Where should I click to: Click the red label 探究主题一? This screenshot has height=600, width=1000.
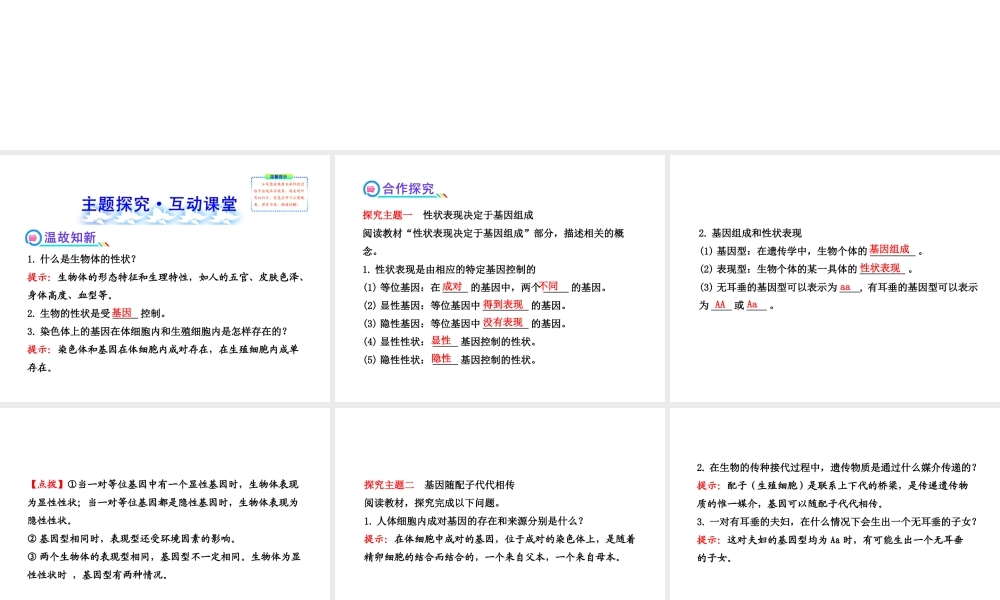(x=388, y=215)
